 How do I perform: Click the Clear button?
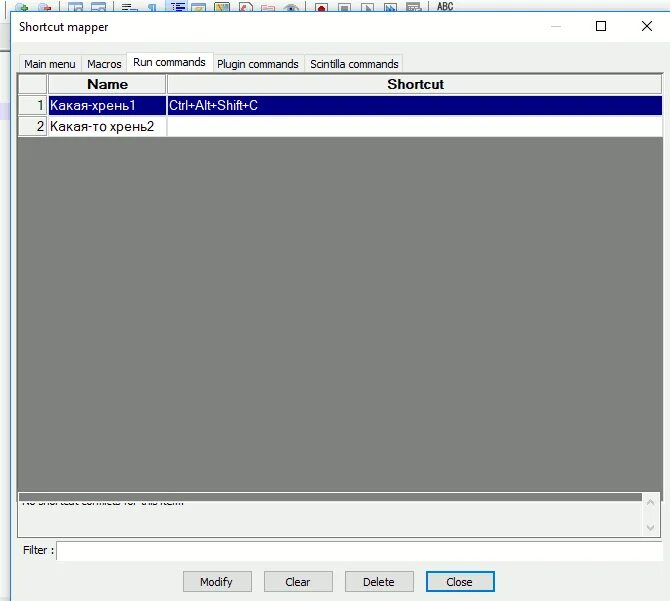(298, 582)
